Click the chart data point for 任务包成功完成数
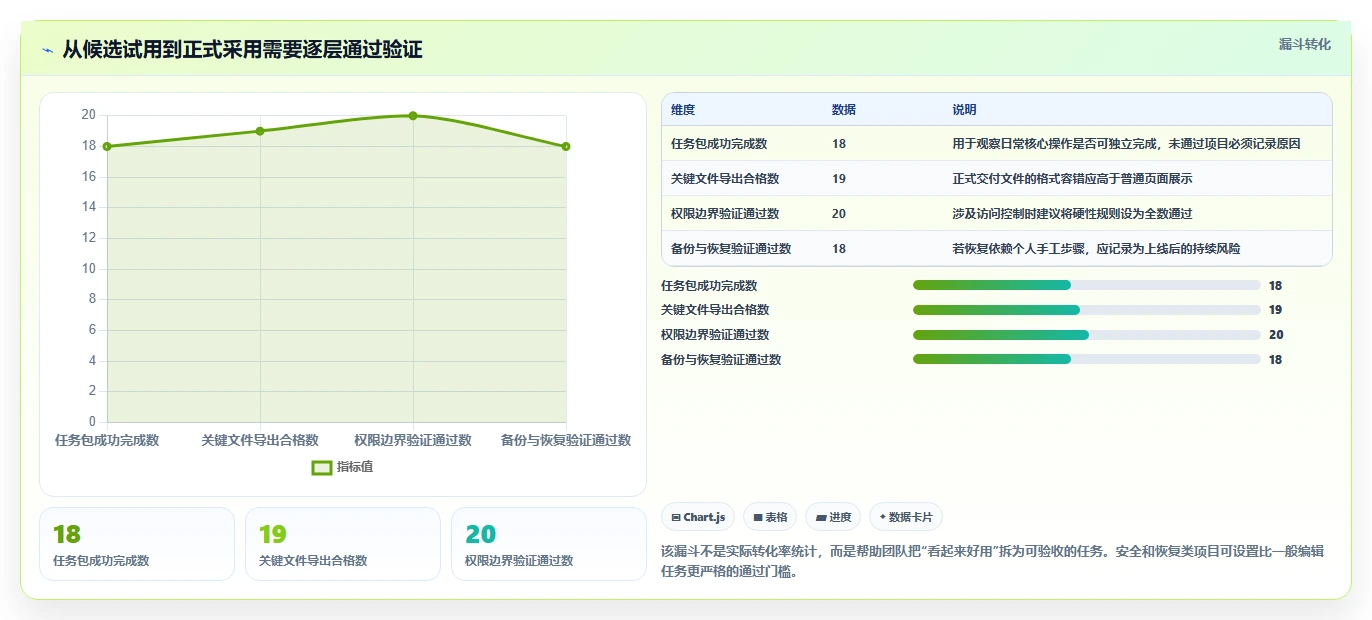This screenshot has width=1372, height=620. (x=107, y=146)
